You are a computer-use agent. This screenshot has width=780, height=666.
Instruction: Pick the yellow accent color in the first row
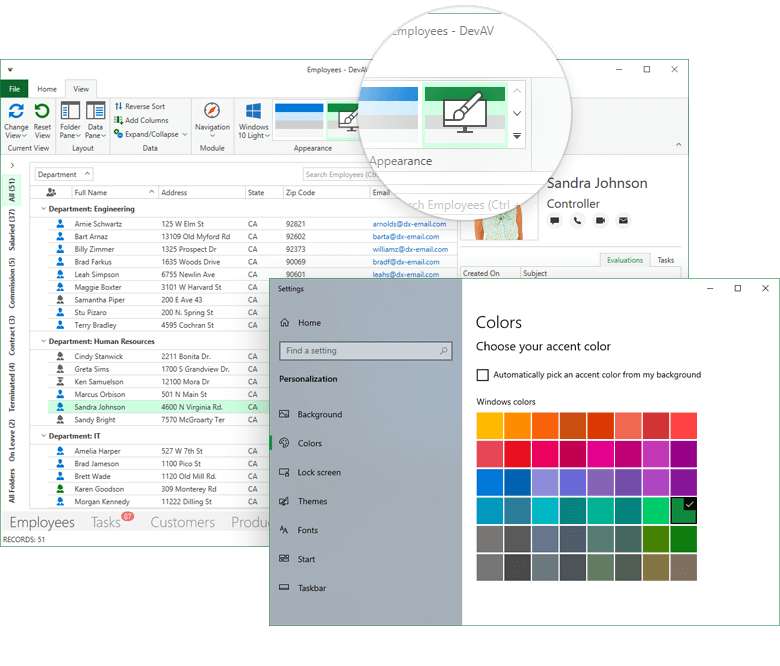[489, 426]
